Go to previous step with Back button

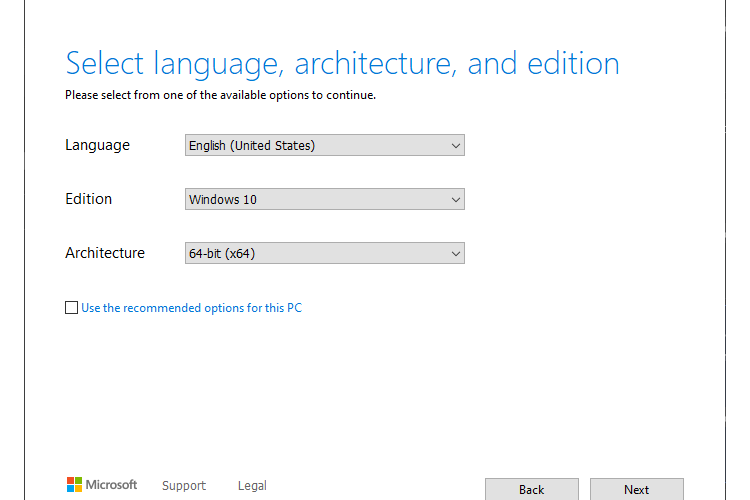pyautogui.click(x=531, y=489)
